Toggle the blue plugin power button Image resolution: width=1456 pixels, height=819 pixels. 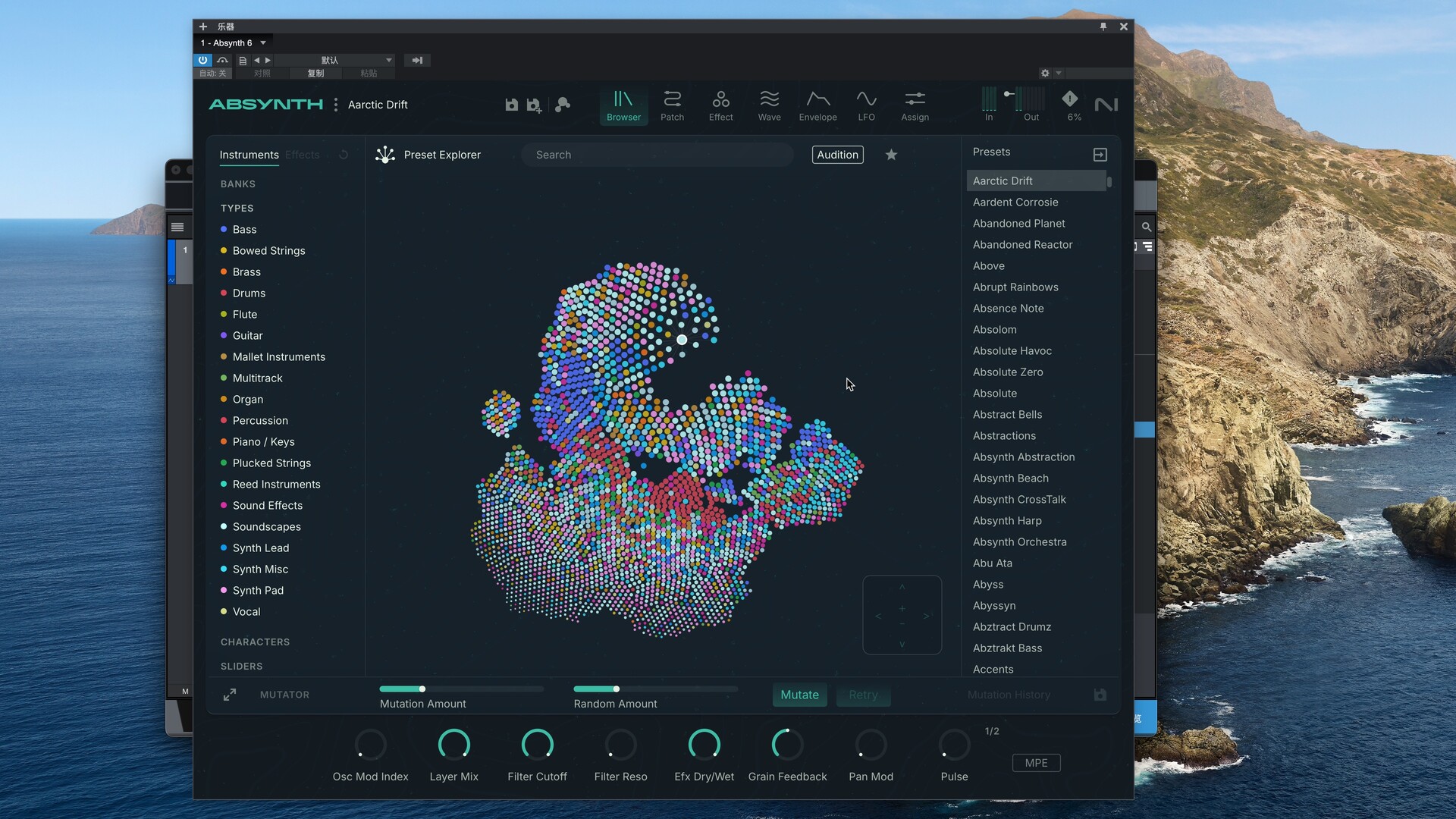pos(202,60)
